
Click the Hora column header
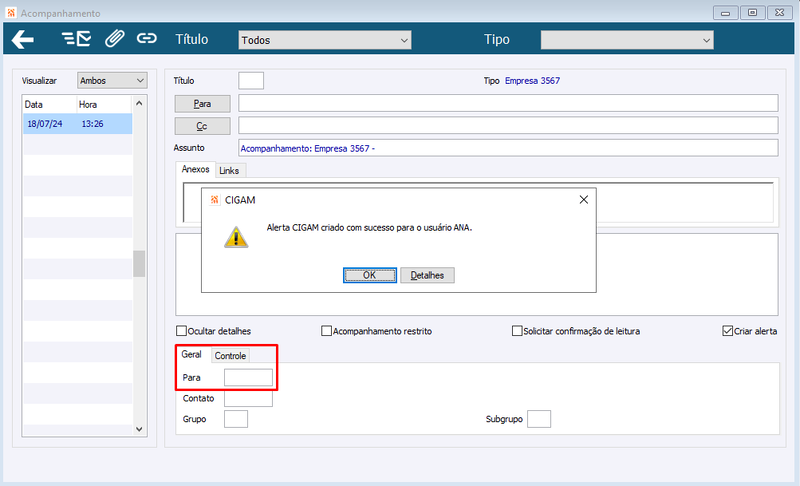(x=104, y=105)
